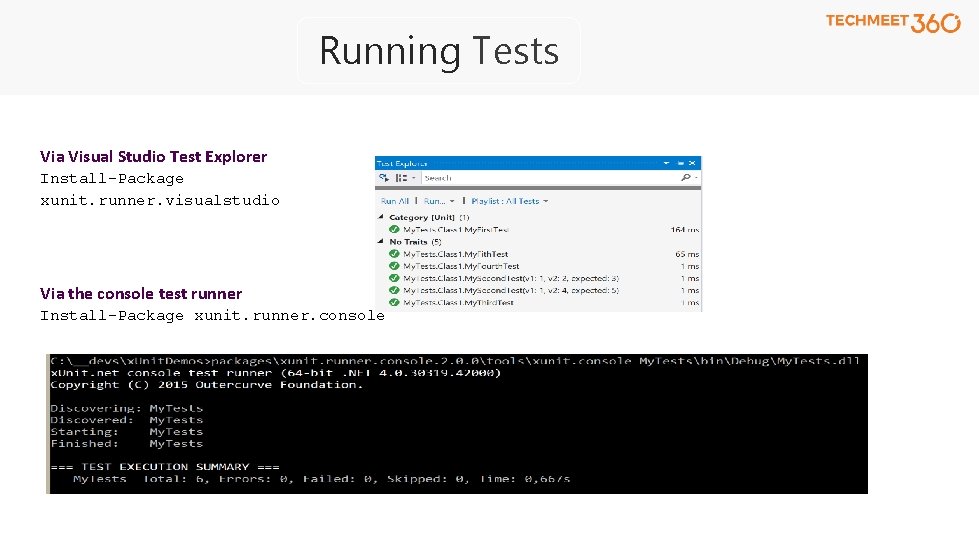Select the MyThirdTest row
The width and height of the screenshot is (979, 551).
point(538,303)
